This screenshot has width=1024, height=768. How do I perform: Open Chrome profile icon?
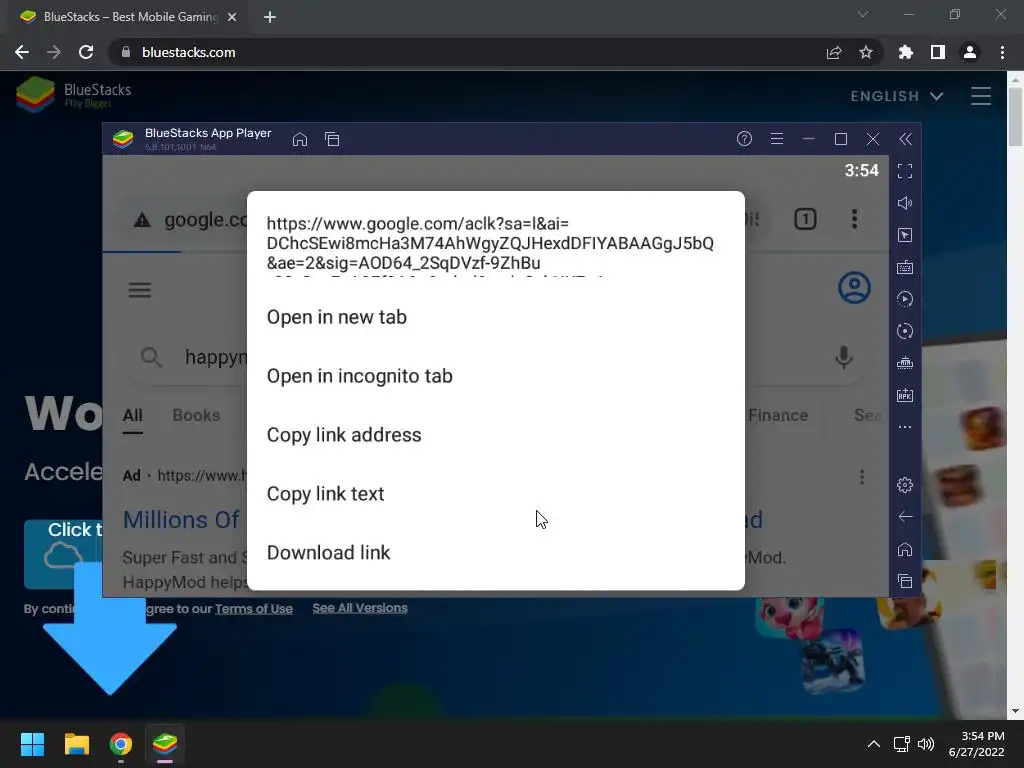point(970,52)
